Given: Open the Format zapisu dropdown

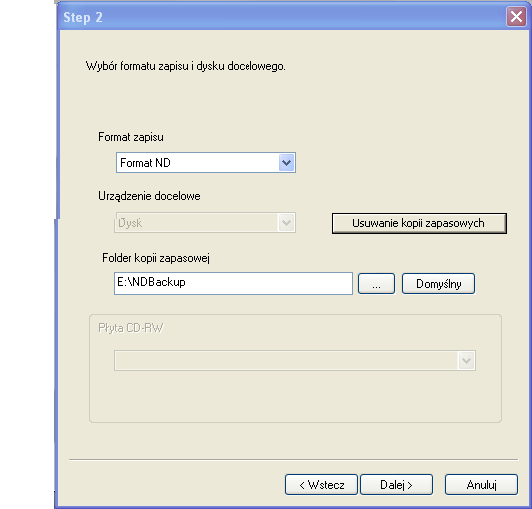Looking at the screenshot, I should 206,163.
